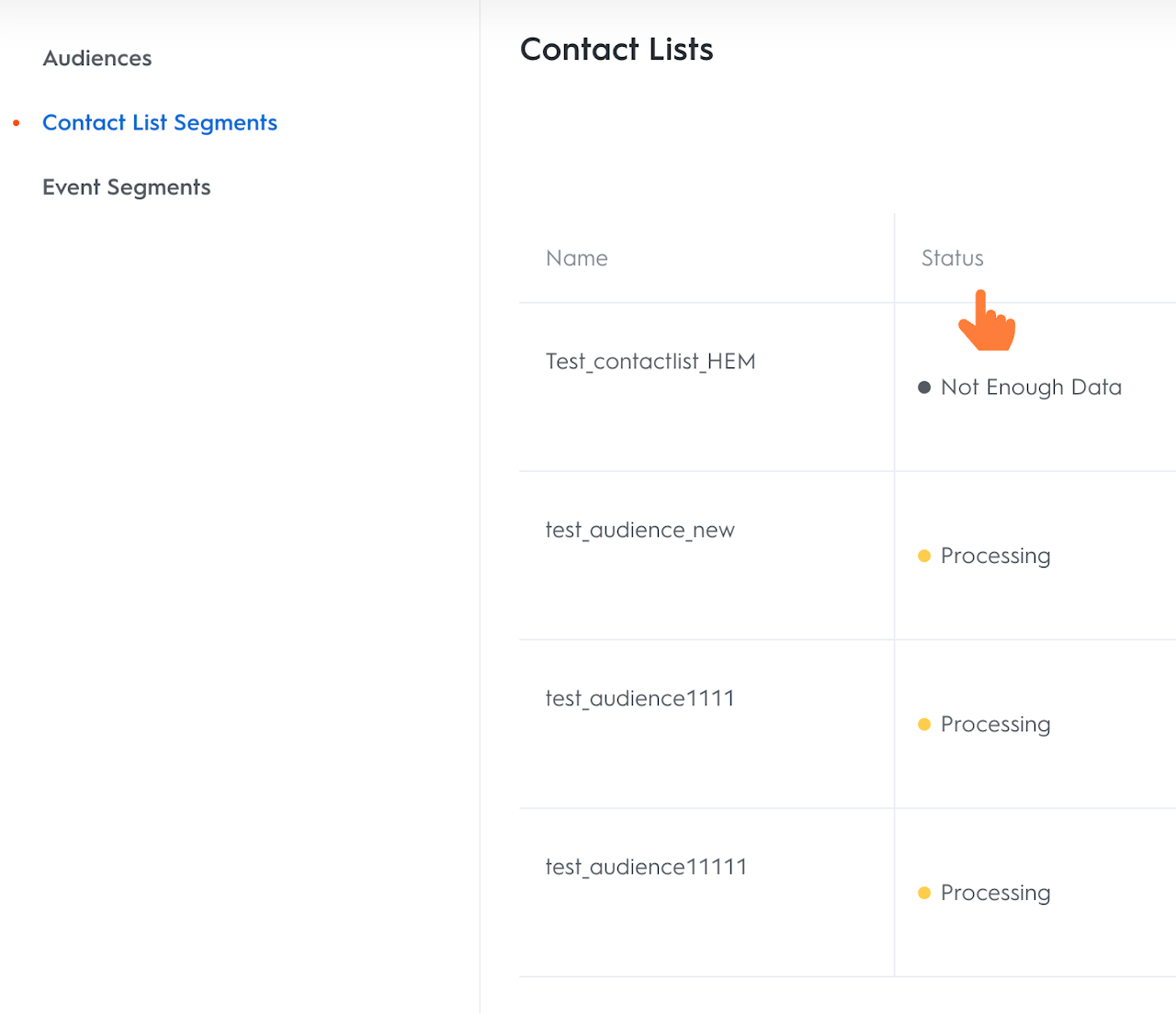
Task: Open the test_audience_new contact list
Action: tap(640, 530)
